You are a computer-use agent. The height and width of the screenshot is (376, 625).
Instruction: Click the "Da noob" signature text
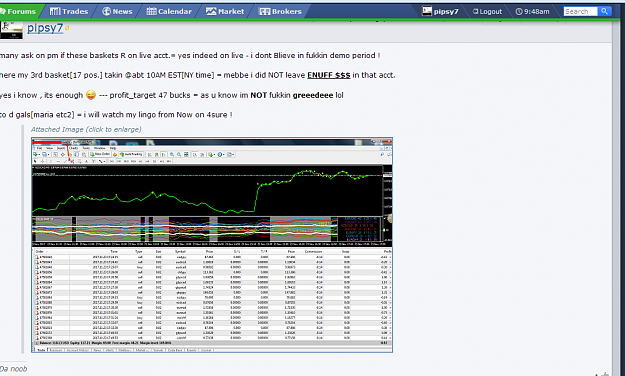14,369
